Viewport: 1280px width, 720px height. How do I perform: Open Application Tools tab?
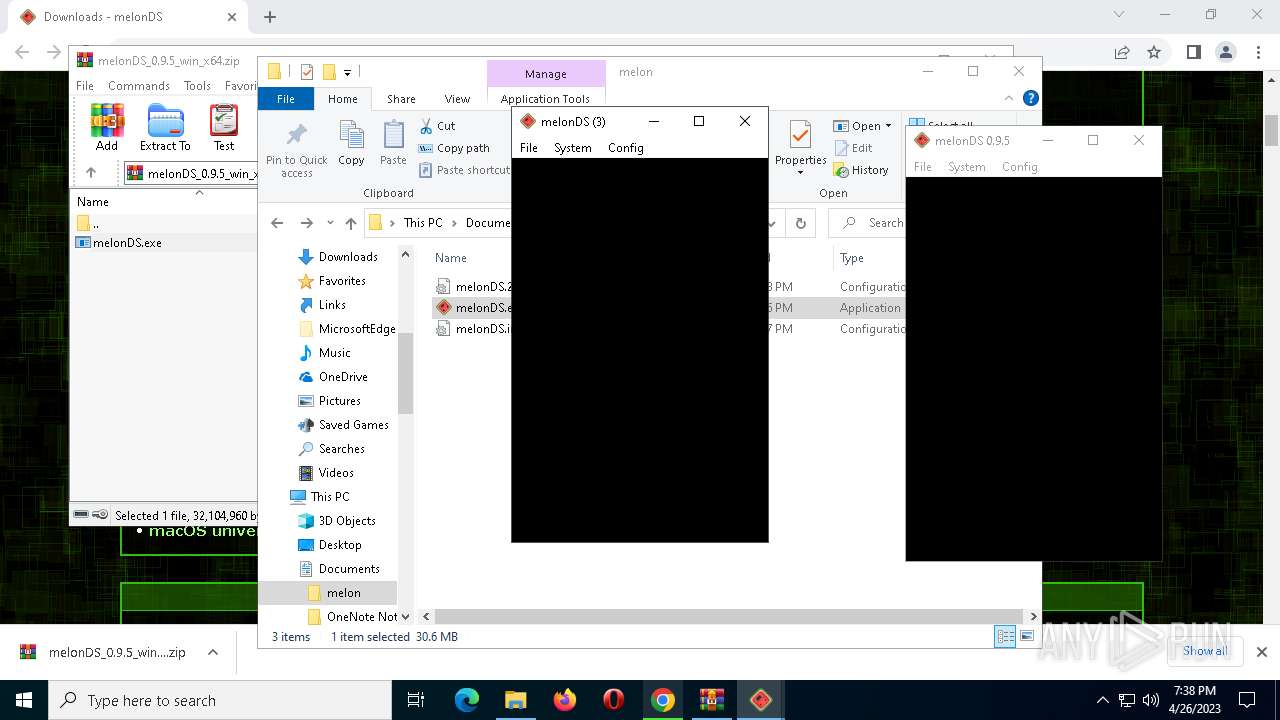[x=545, y=99]
